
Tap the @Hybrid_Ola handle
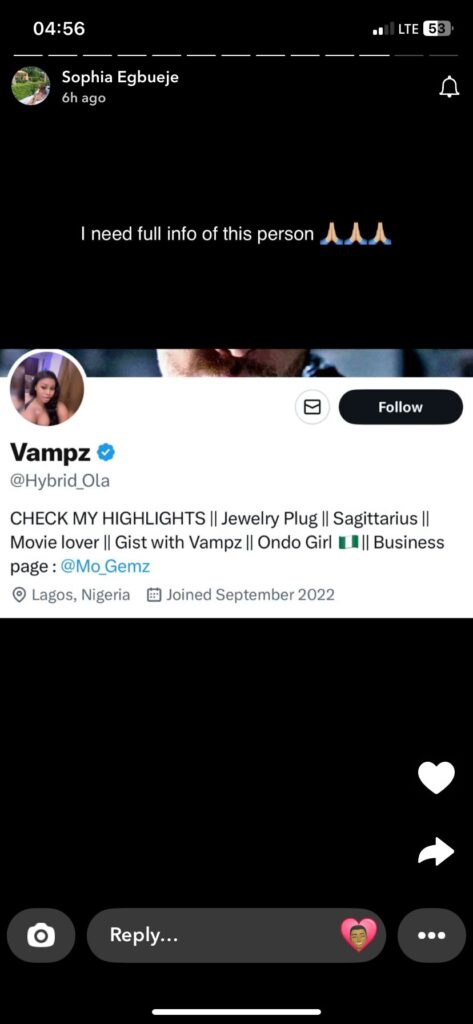click(x=60, y=481)
